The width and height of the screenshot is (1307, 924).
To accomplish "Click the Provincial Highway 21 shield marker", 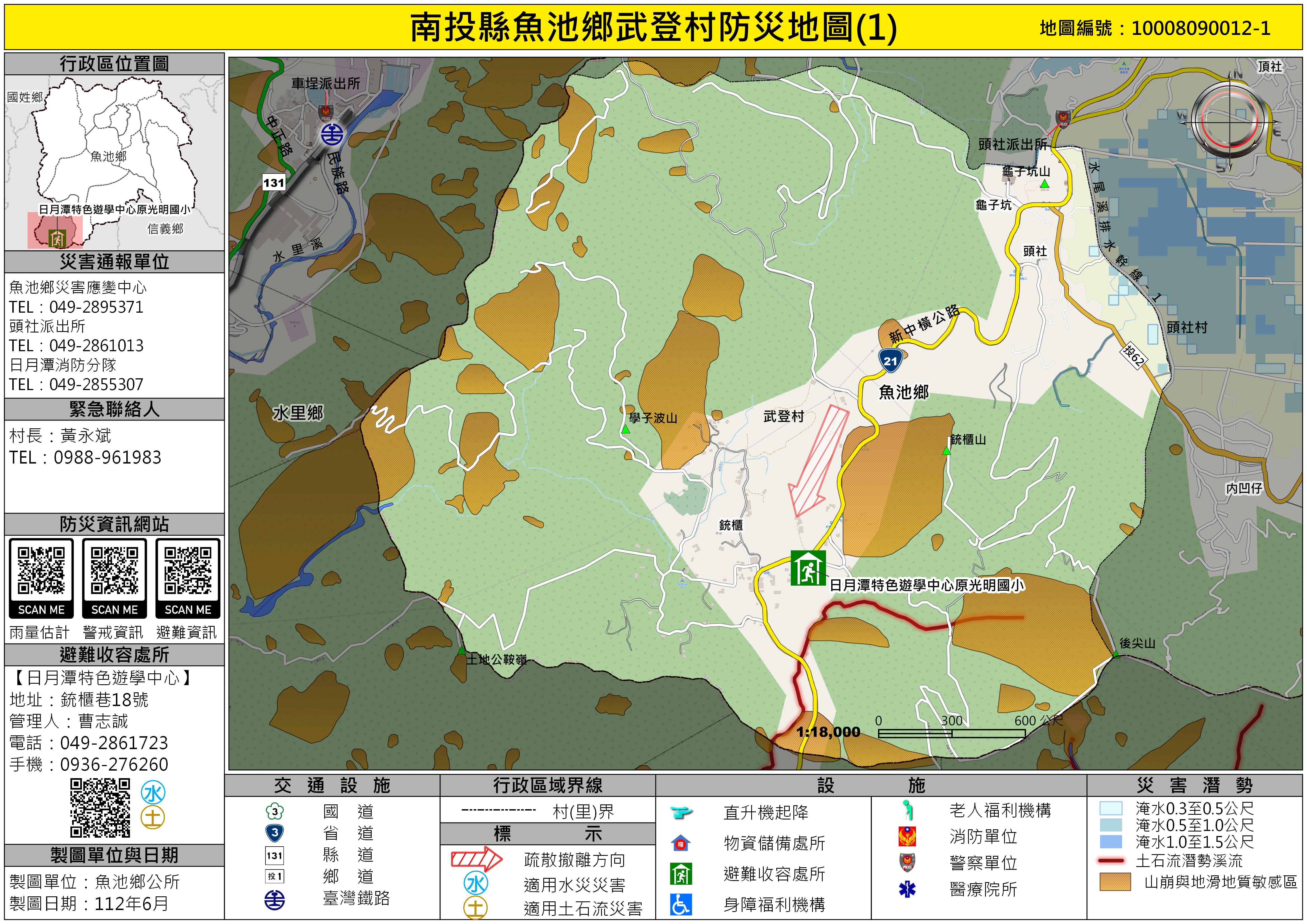I will pos(890,360).
